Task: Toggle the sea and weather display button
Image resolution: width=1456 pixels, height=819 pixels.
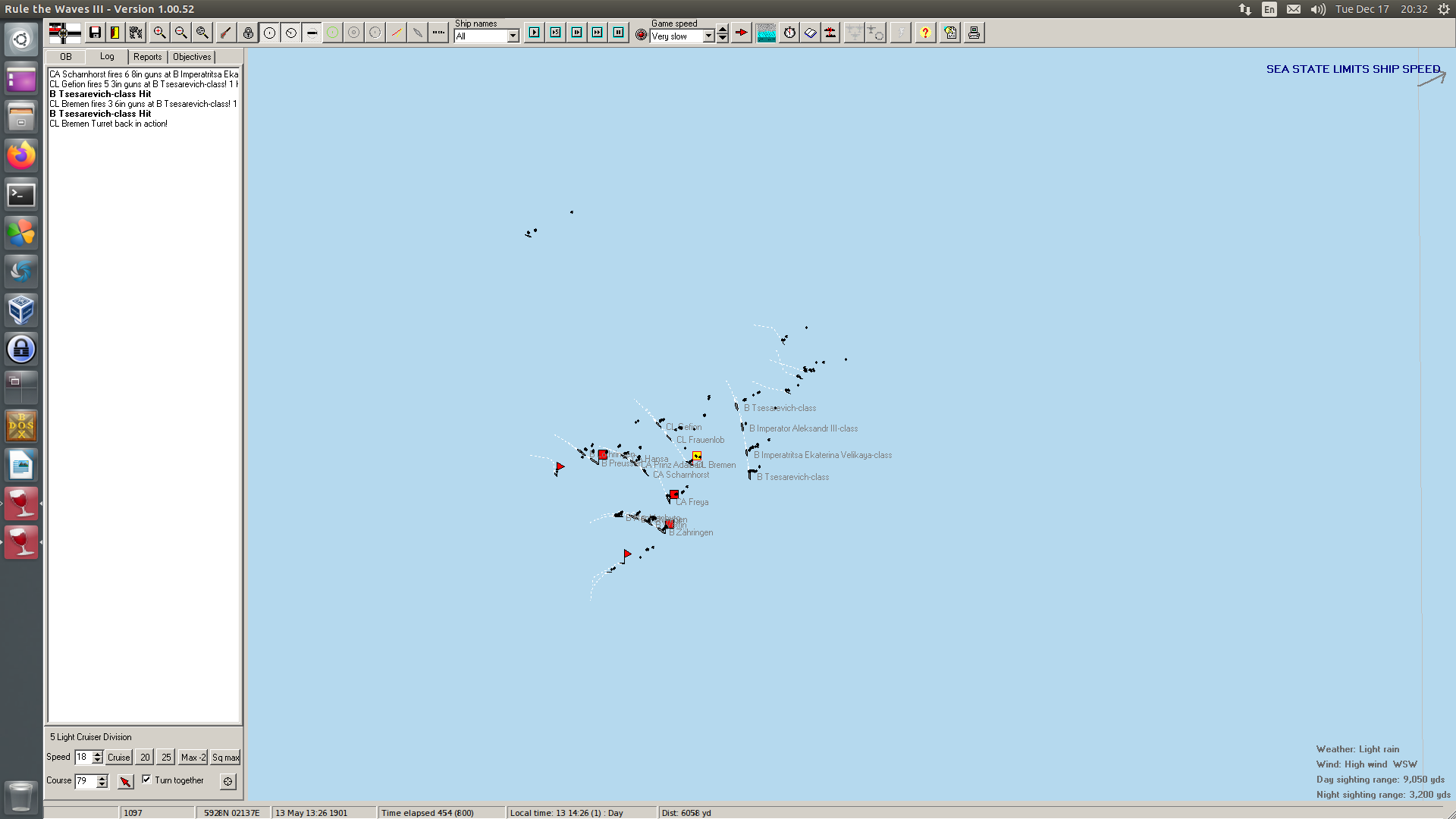Action: 766,33
